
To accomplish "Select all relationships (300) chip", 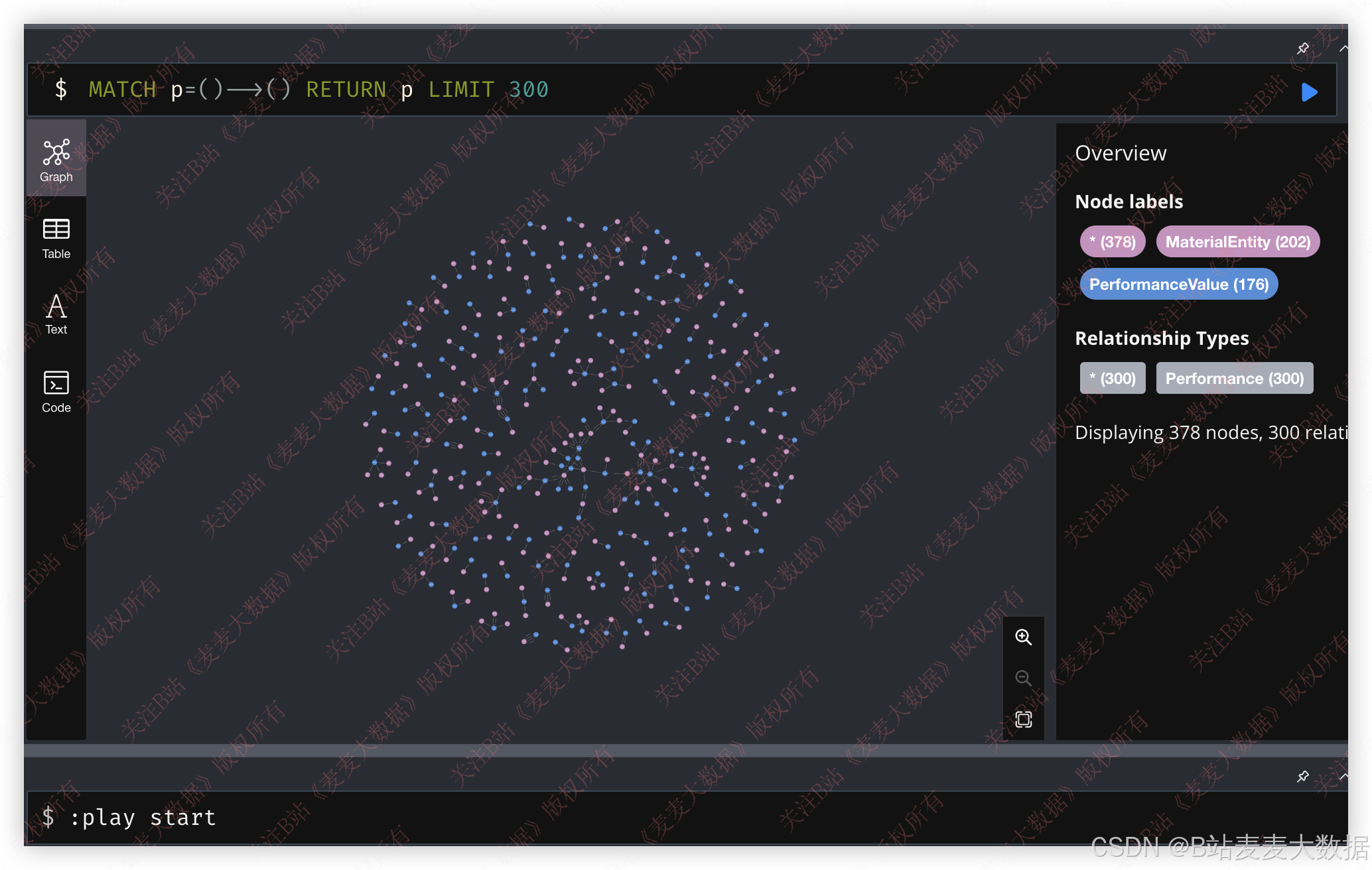I will (1113, 379).
